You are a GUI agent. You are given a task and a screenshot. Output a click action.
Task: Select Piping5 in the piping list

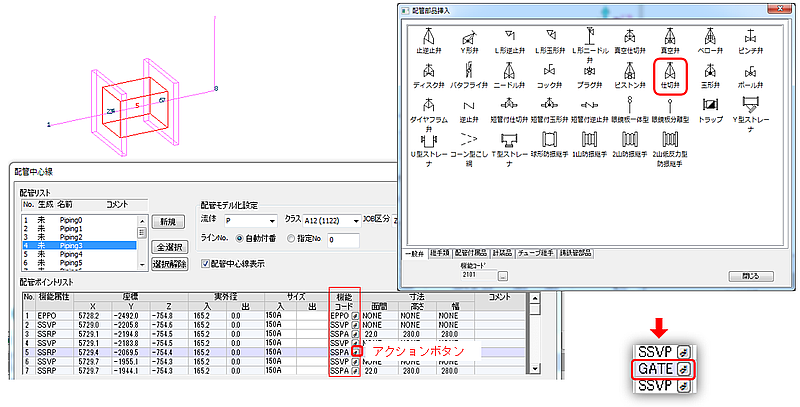click(79, 263)
